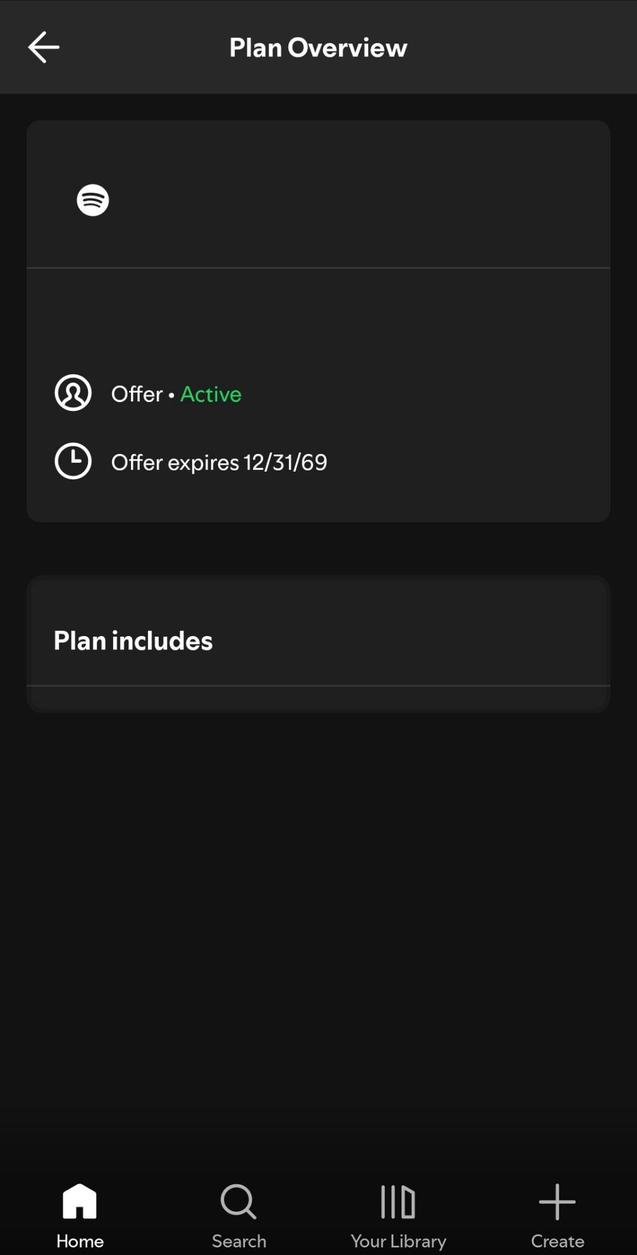Click the Plan Overview title
Screen dimensions: 637x1255
(x=318, y=48)
